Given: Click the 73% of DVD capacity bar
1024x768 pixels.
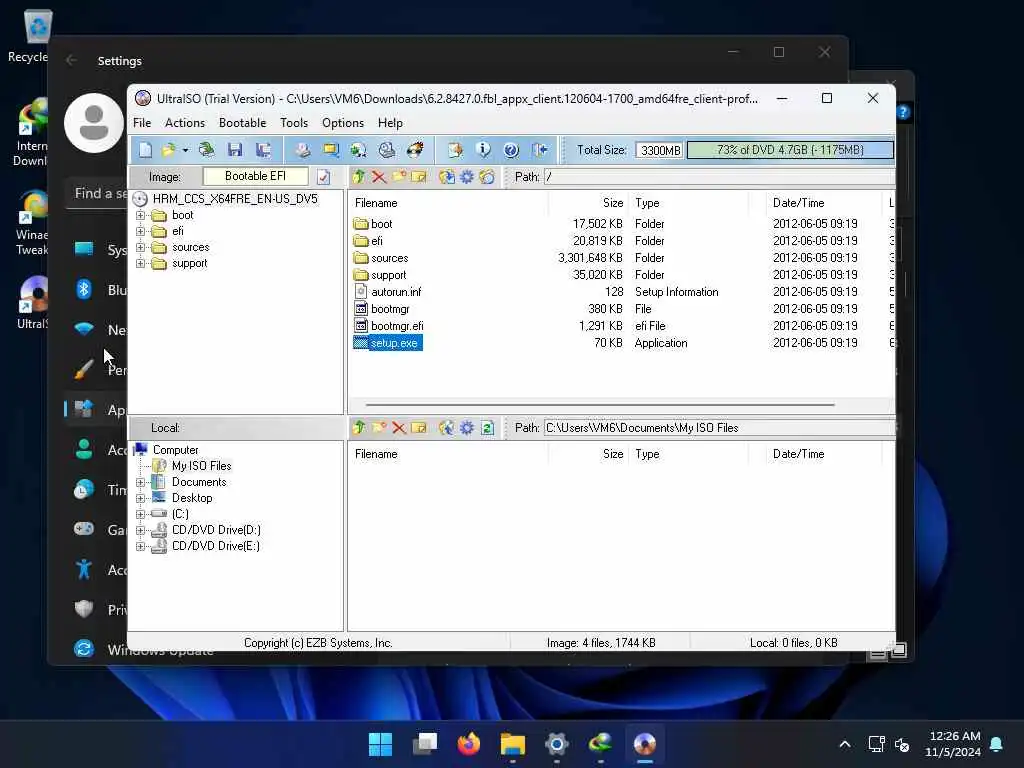Looking at the screenshot, I should pyautogui.click(x=790, y=150).
